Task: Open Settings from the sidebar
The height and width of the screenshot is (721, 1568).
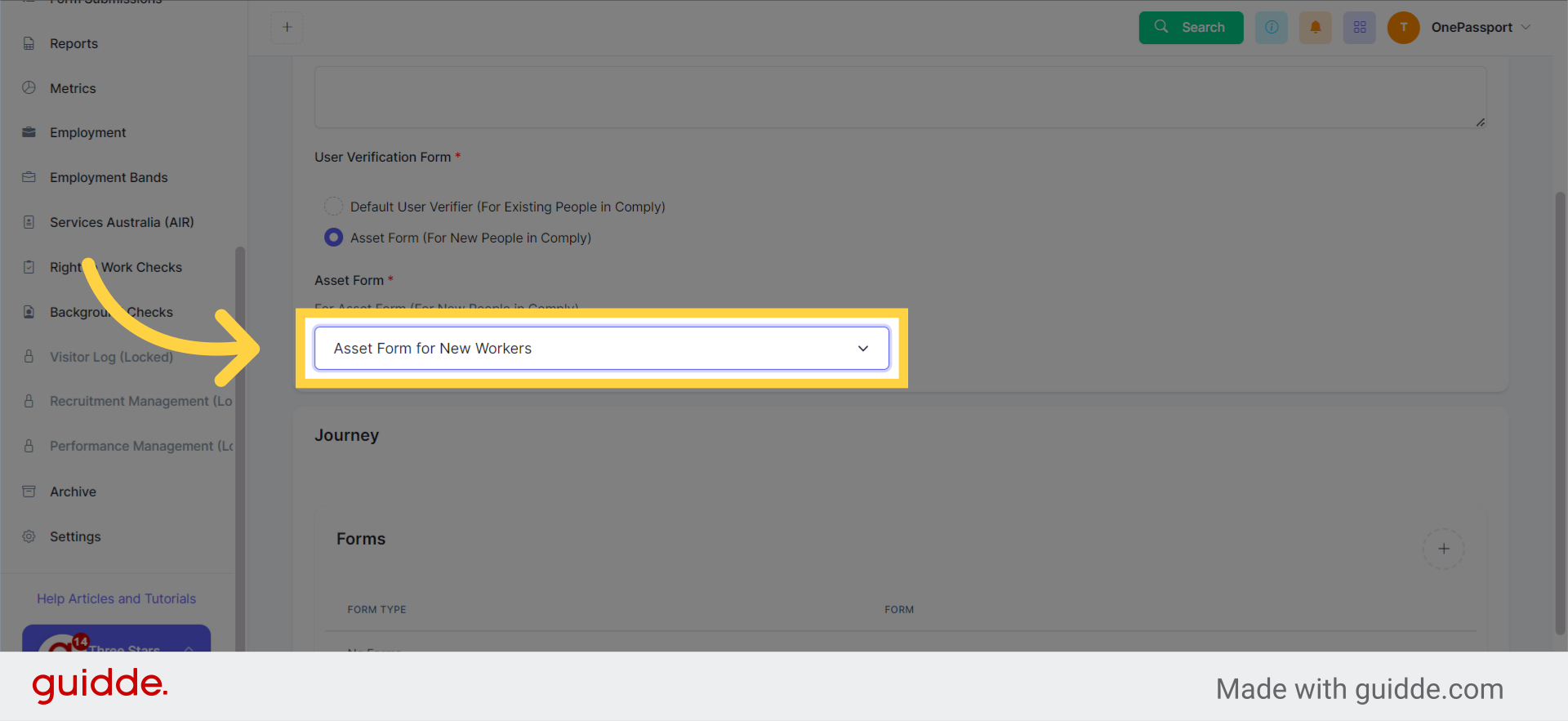Action: point(75,536)
